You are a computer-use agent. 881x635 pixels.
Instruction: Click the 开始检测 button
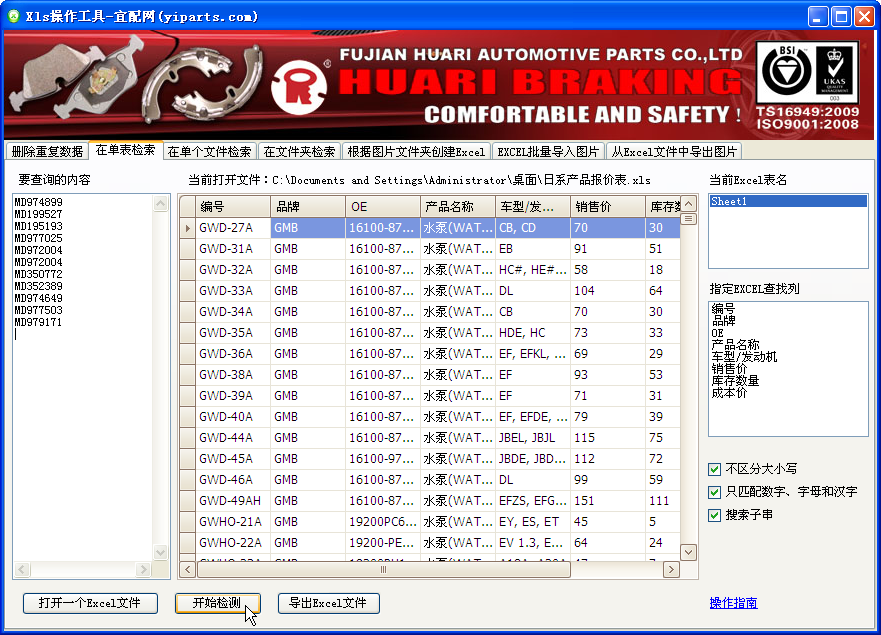(217, 603)
